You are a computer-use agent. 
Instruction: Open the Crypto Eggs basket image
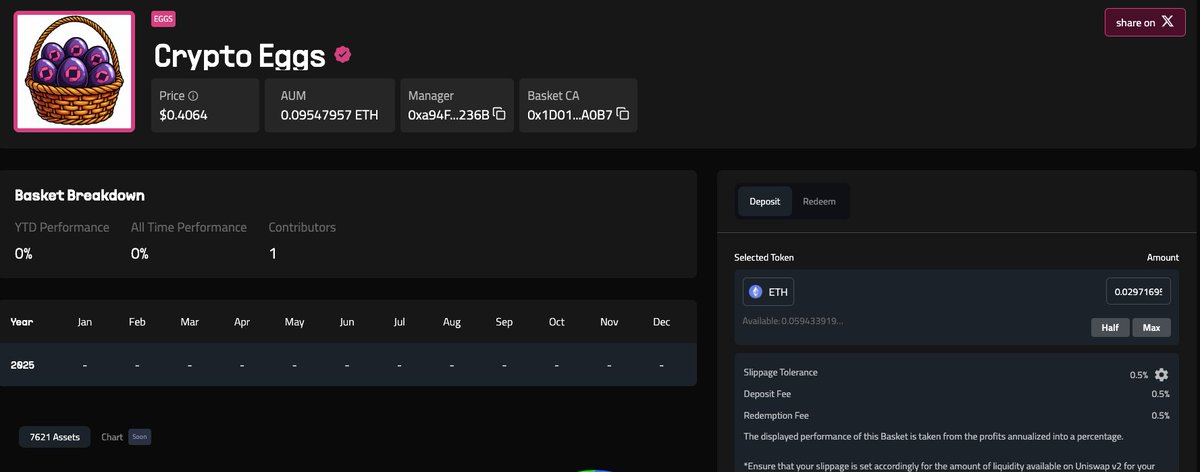point(74,70)
